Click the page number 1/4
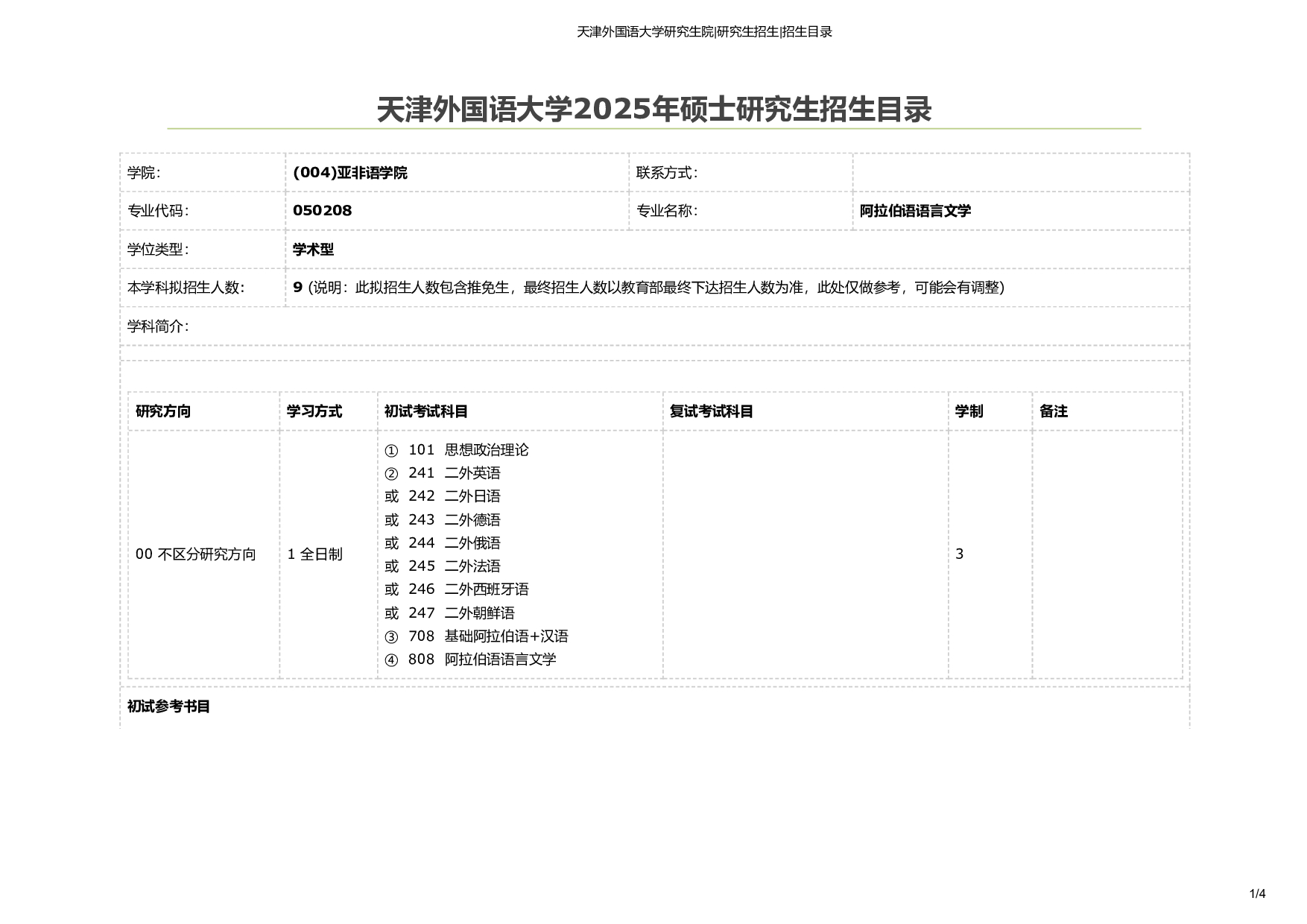1307x924 pixels. (x=1257, y=894)
